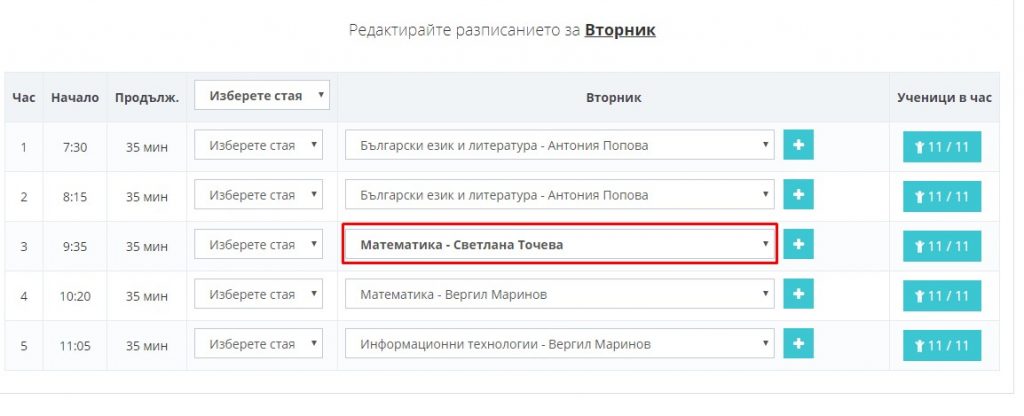Select room dropdown in the 9:35 row
This screenshot has height=416, width=1024.
pos(259,244)
